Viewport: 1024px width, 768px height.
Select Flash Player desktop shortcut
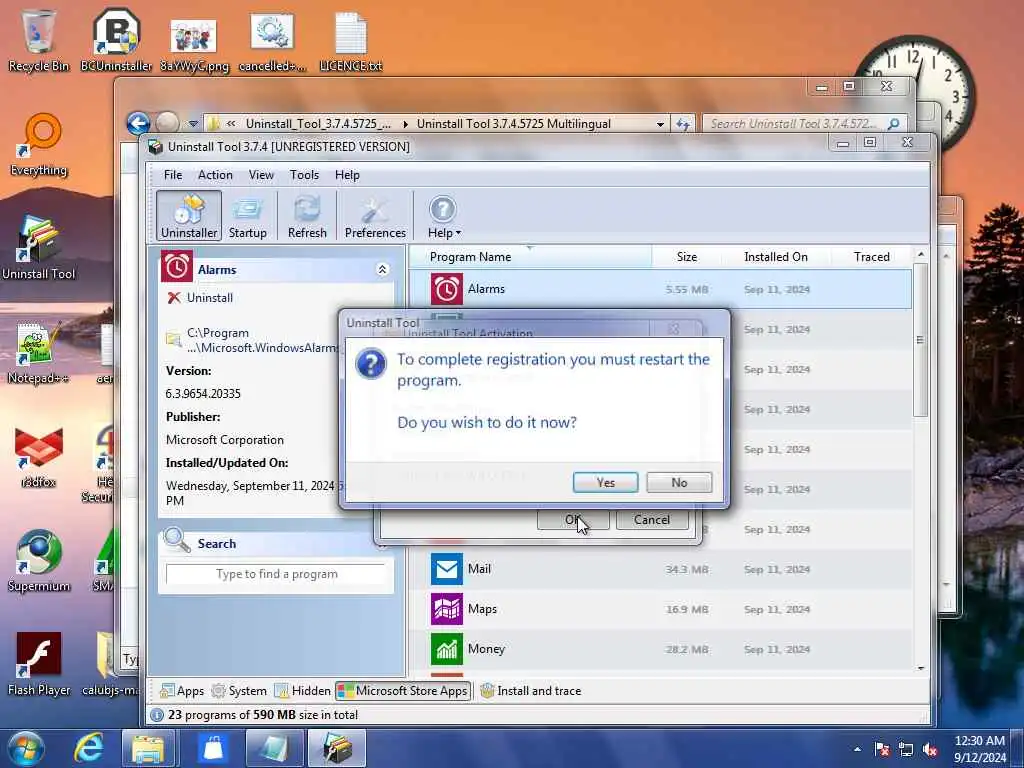coord(39,664)
